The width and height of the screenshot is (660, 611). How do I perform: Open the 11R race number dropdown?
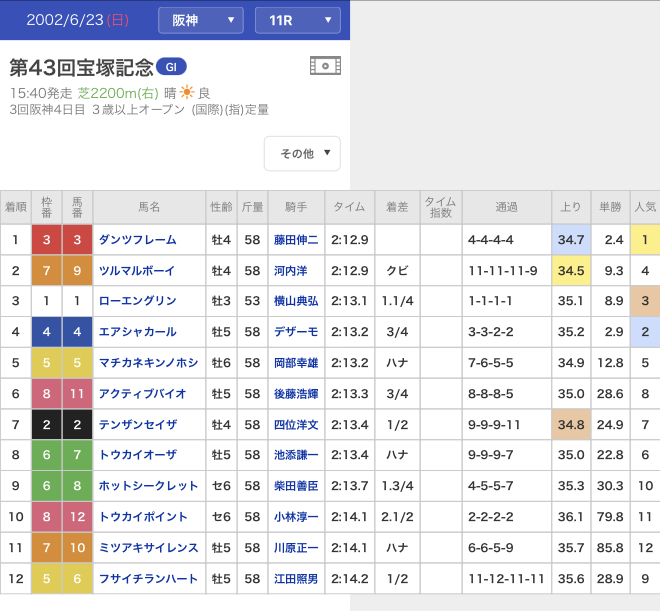(x=298, y=20)
